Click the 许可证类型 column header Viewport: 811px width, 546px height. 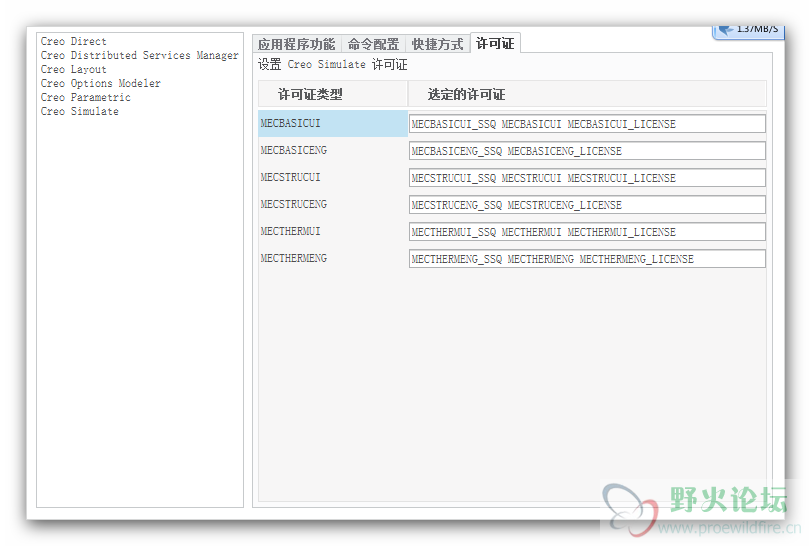pyautogui.click(x=333, y=94)
